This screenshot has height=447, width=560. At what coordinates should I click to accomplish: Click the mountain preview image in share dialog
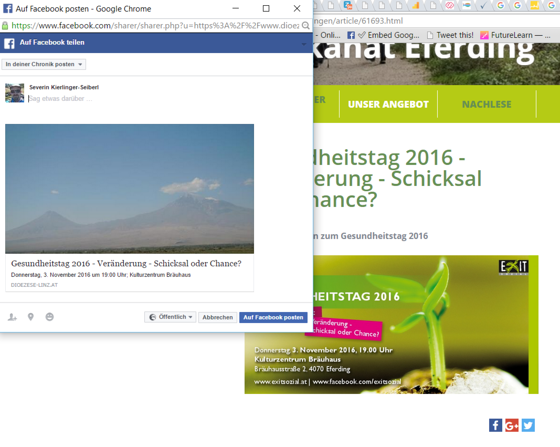coord(130,189)
